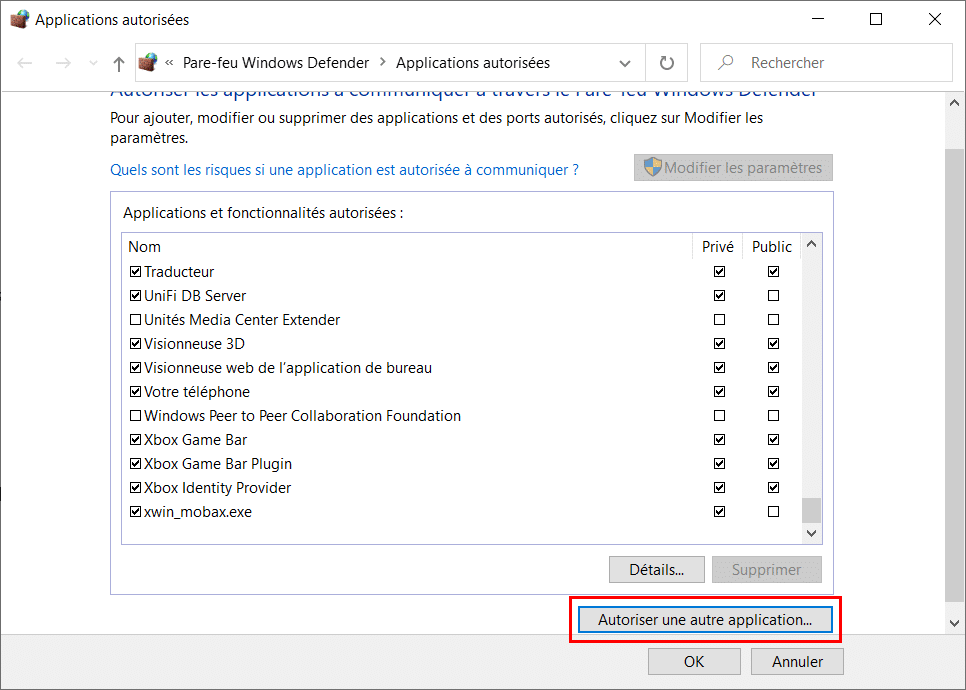Screen dimensions: 966x690
Task: Enable Privé for Unités Media Center Extender
Action: tap(719, 320)
